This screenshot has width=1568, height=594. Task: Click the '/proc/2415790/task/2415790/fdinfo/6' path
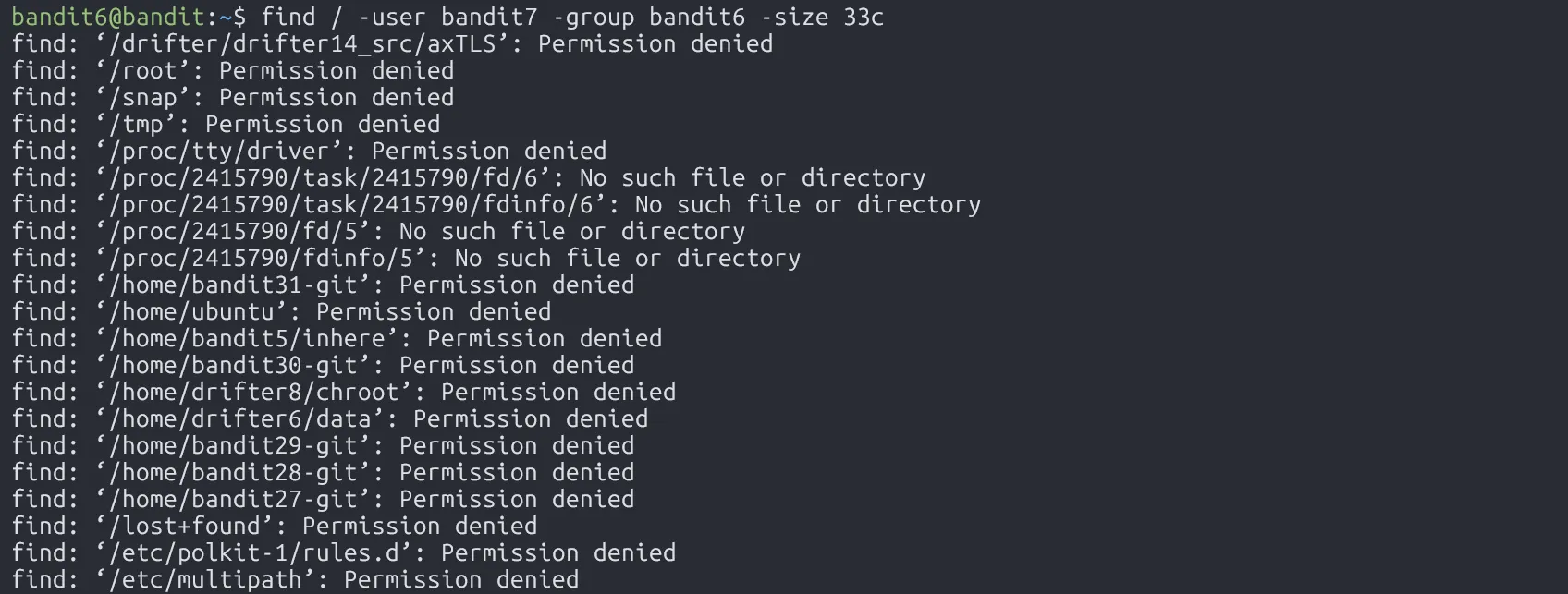click(357, 204)
